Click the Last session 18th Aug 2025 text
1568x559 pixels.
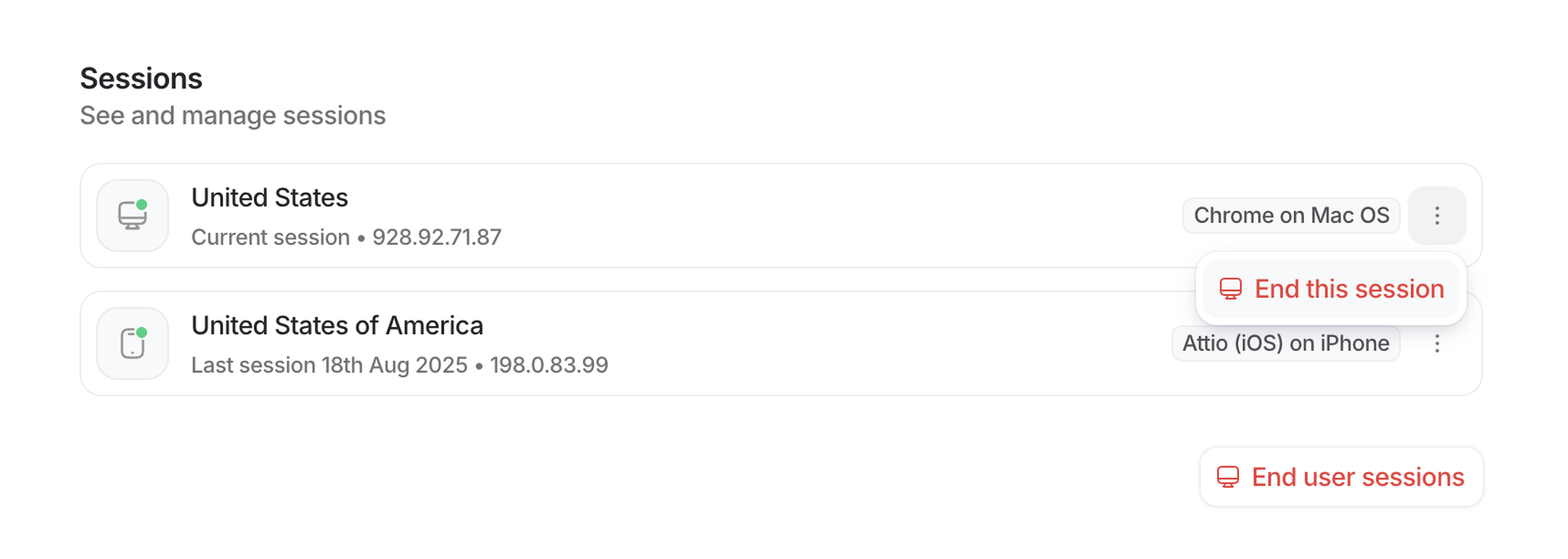coord(329,365)
